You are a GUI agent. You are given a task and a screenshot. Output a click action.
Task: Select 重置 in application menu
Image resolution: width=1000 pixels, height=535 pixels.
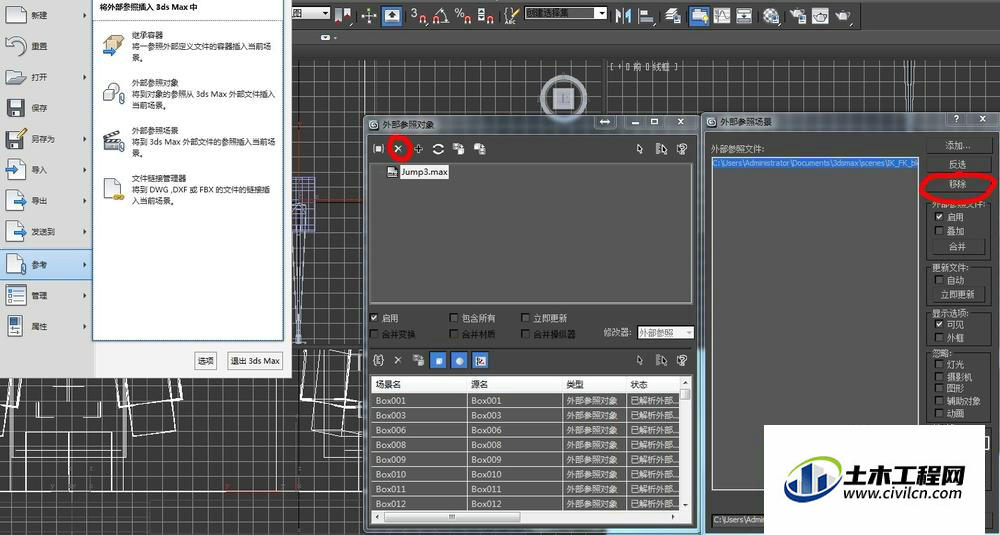tap(46, 46)
